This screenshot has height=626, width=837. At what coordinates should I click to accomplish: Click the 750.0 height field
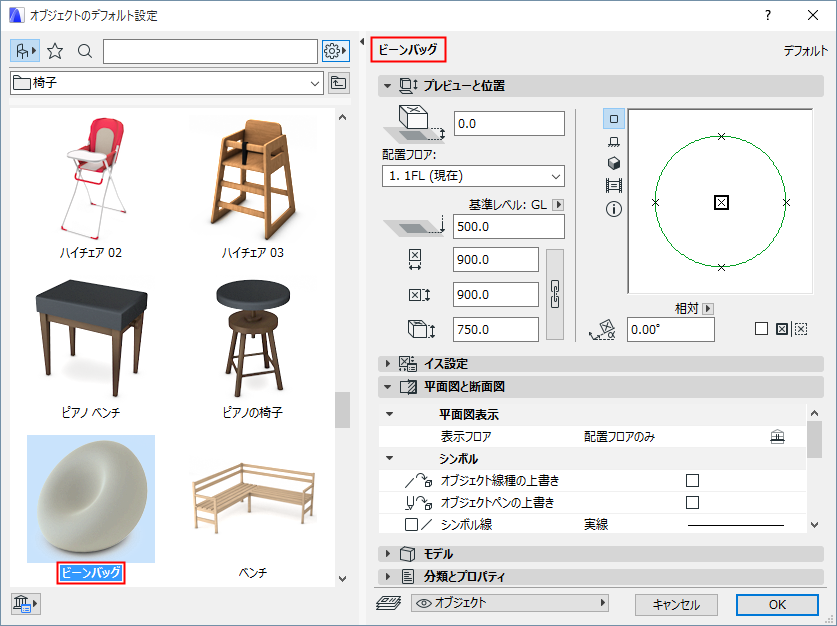tap(496, 329)
